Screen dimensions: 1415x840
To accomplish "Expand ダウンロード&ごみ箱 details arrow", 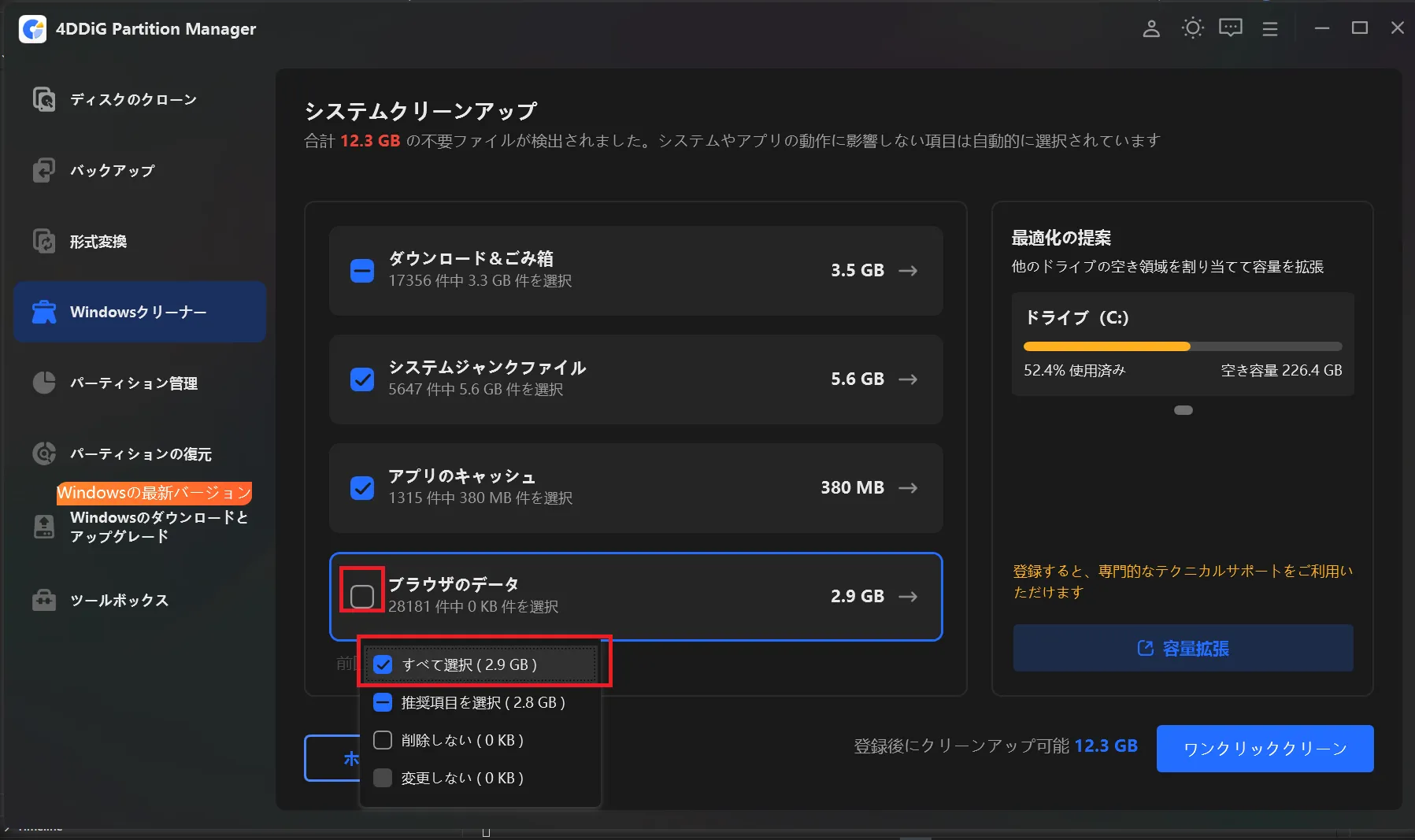I will [908, 271].
